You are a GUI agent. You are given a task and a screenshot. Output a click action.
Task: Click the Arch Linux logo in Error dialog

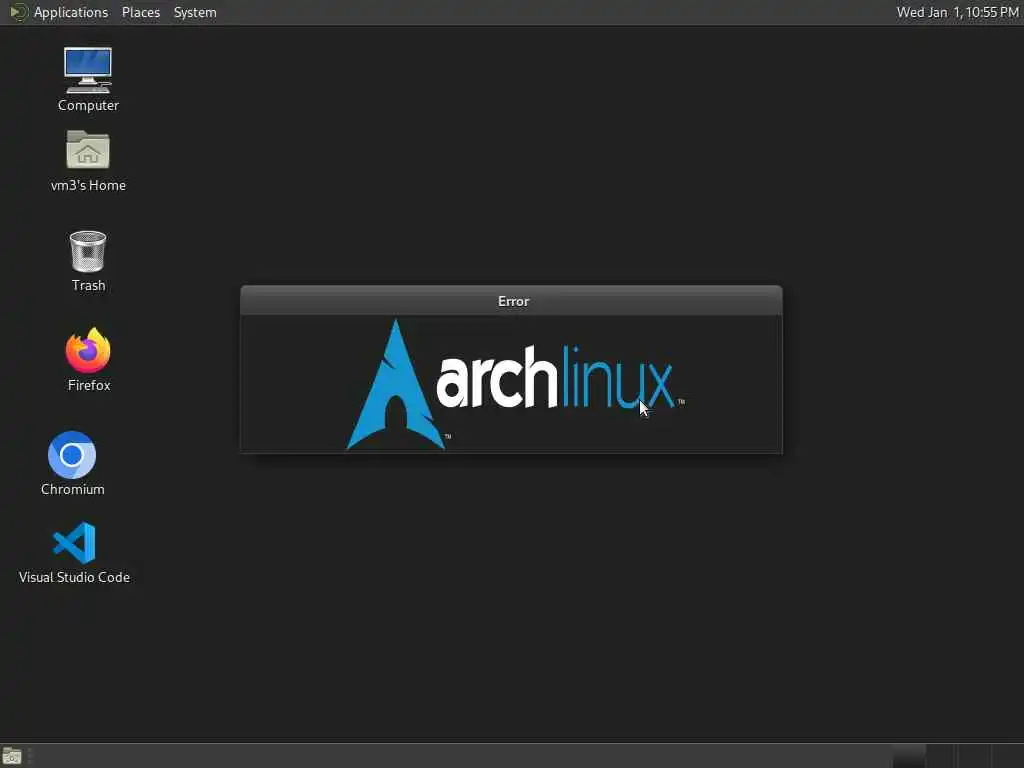(x=515, y=385)
